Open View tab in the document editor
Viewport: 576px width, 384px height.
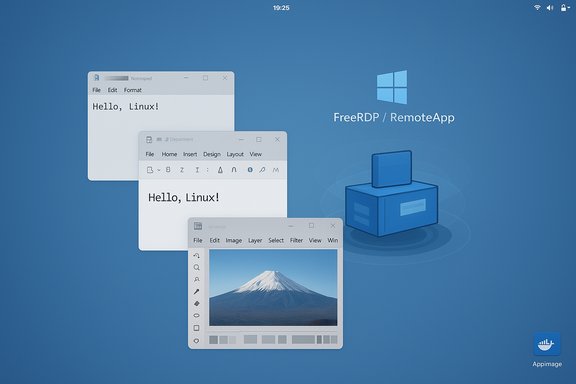(x=256, y=154)
